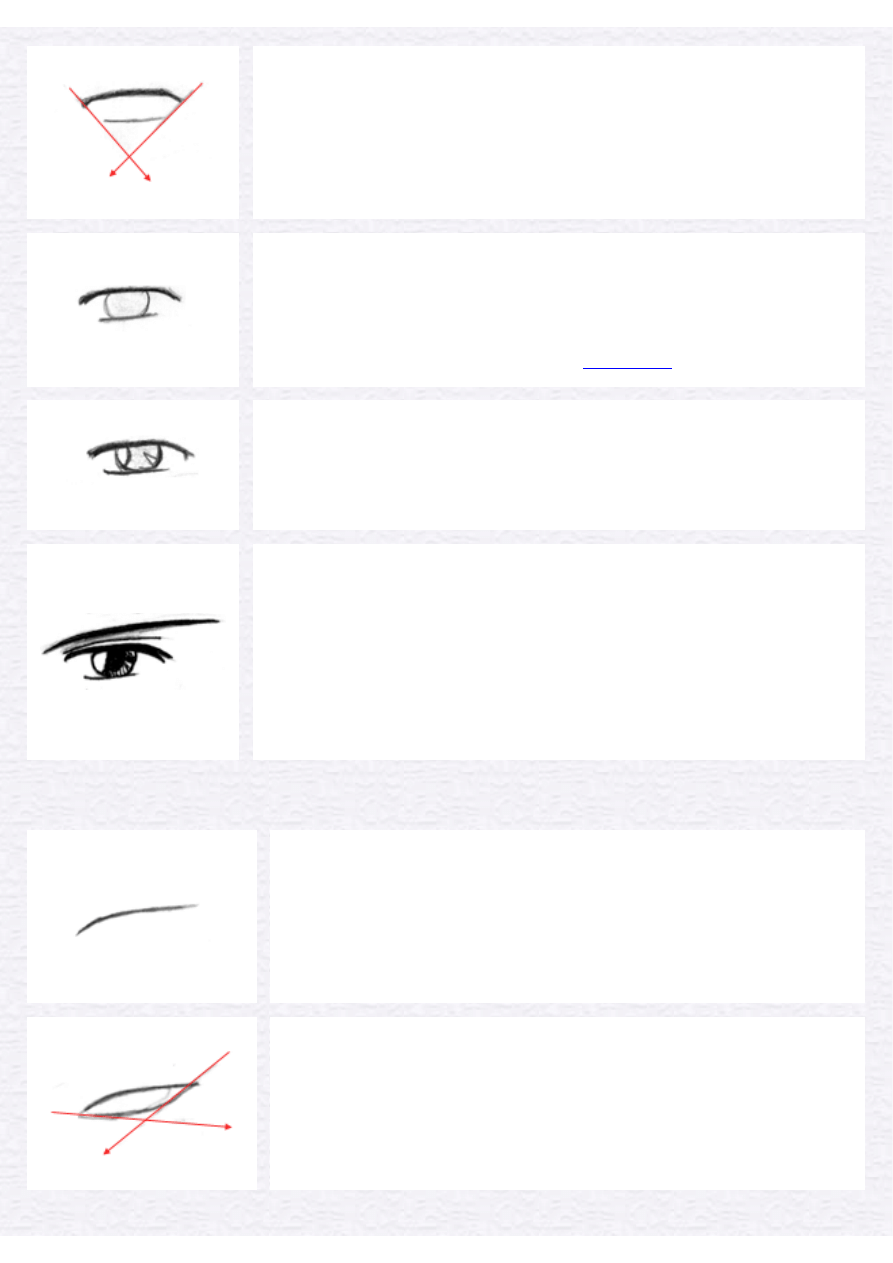
Task: Click the lower-left red arrowhead in the top sketch
Action: [112, 174]
